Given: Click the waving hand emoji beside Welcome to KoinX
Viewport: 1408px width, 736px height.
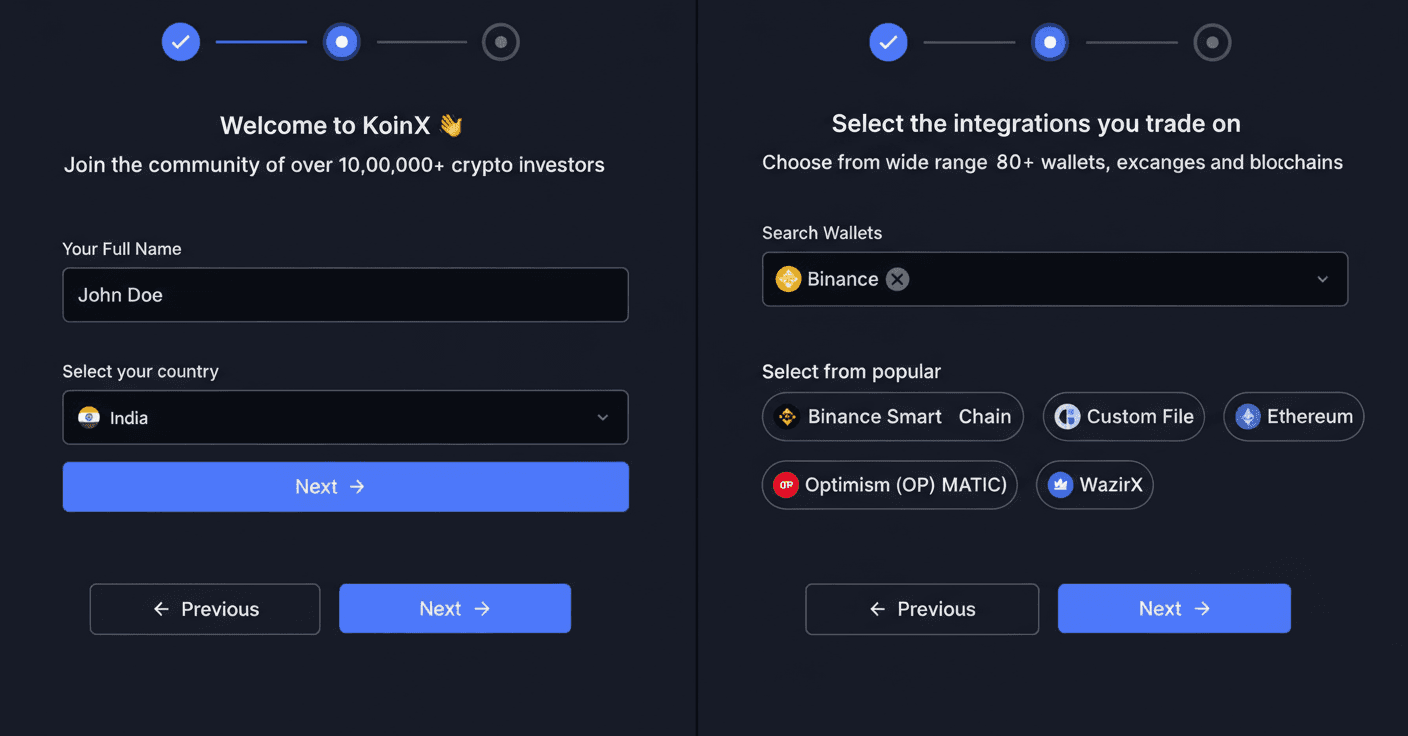Looking at the screenshot, I should click(x=451, y=125).
